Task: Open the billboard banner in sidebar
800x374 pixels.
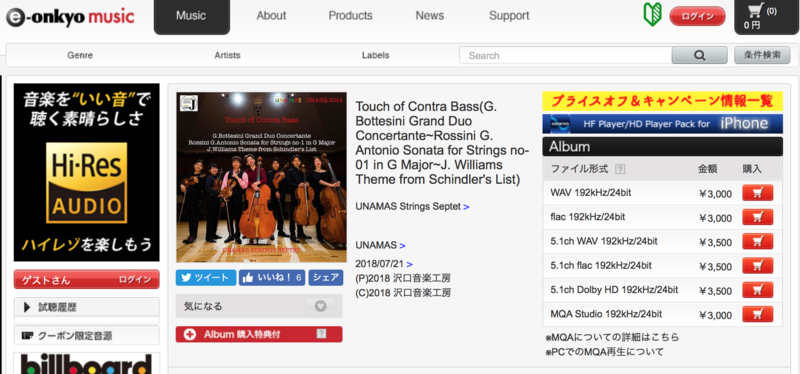Action: (87, 363)
